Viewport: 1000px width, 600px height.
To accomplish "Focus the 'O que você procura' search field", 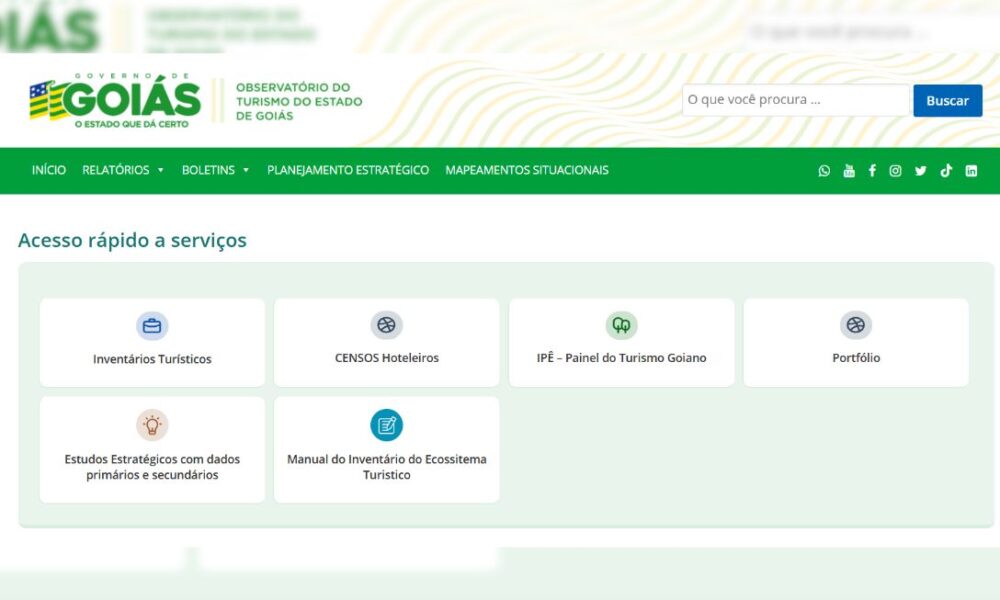I will 795,100.
